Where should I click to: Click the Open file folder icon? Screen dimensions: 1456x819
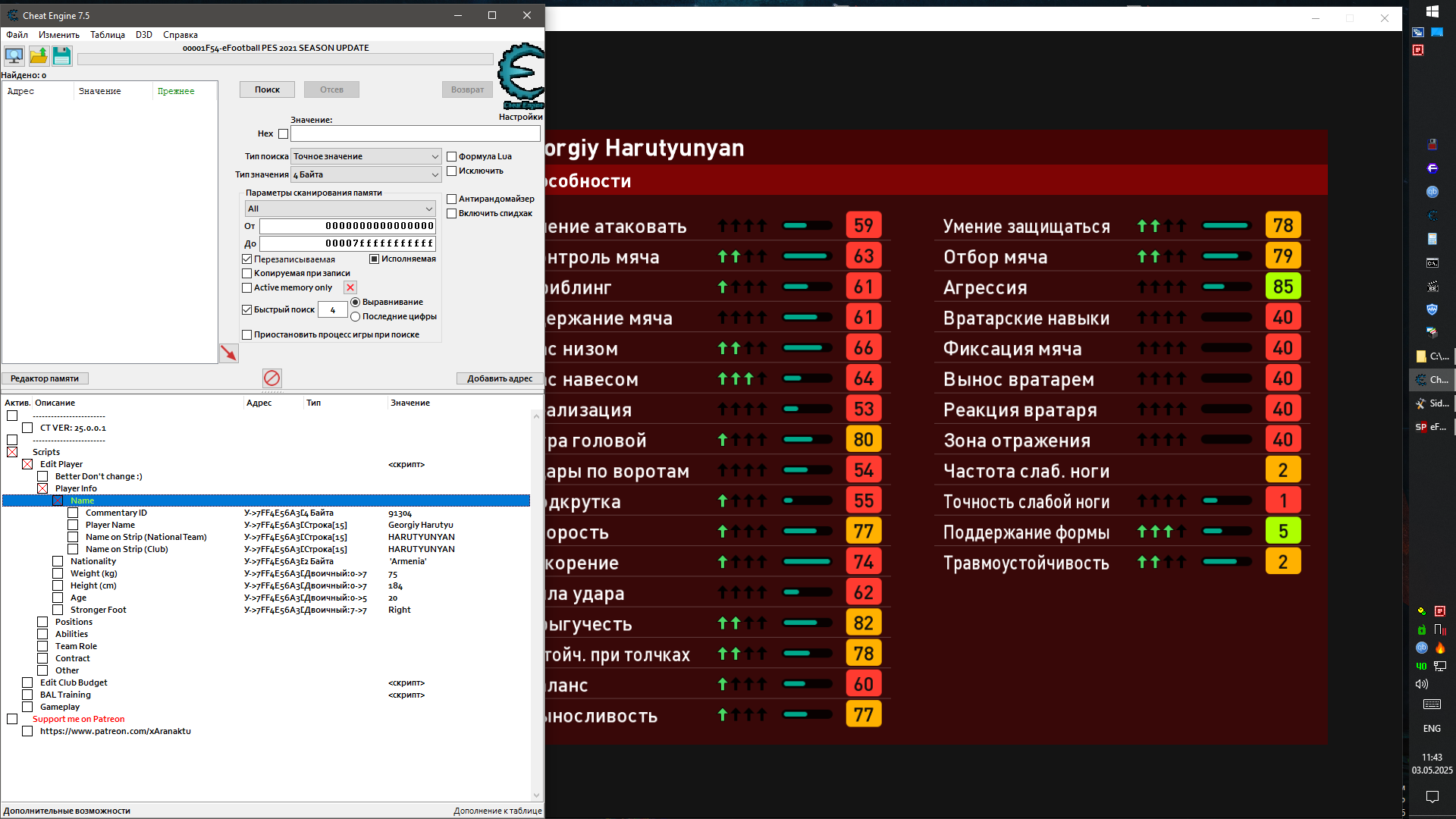[39, 55]
